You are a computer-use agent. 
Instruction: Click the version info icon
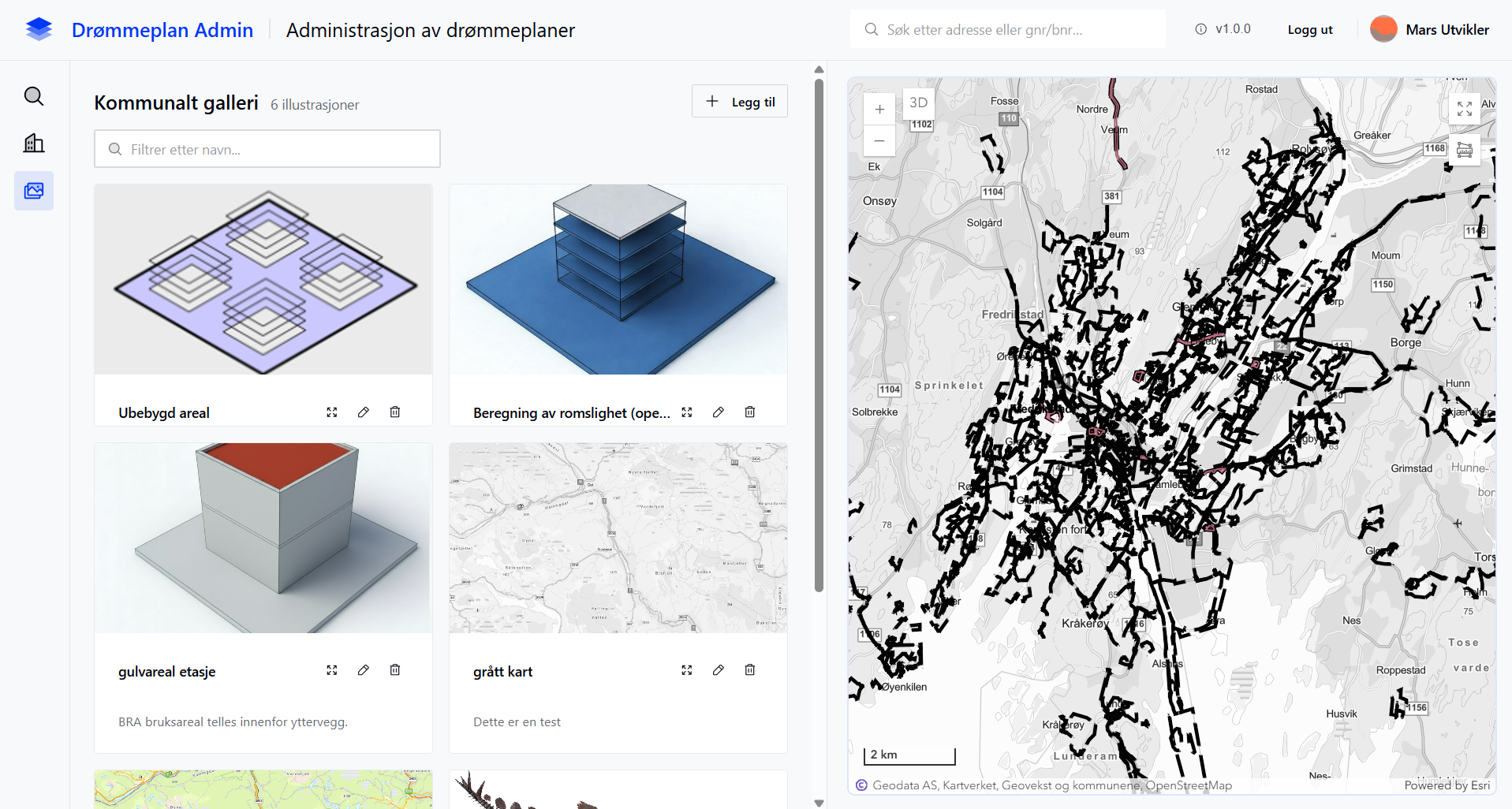[x=1200, y=29]
